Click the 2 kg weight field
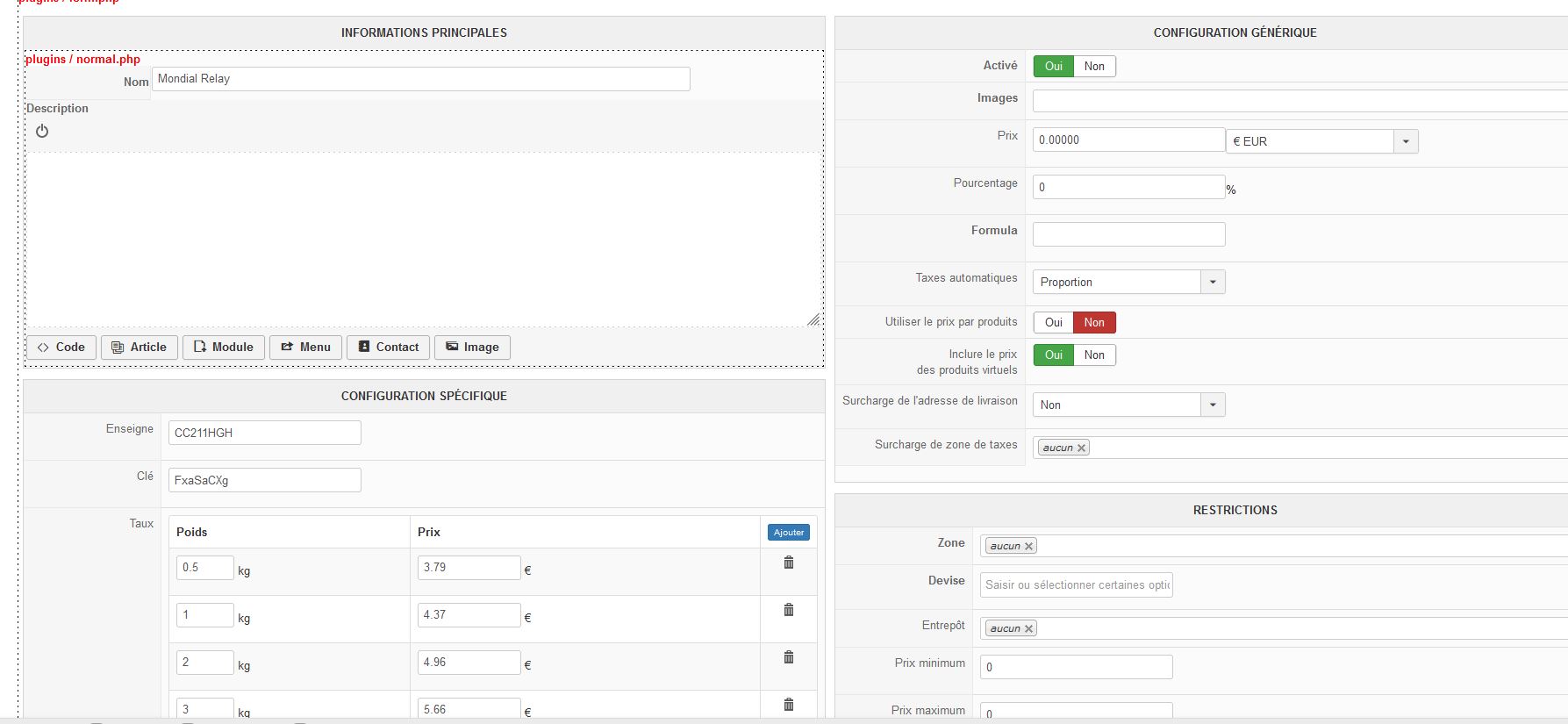 [x=205, y=663]
